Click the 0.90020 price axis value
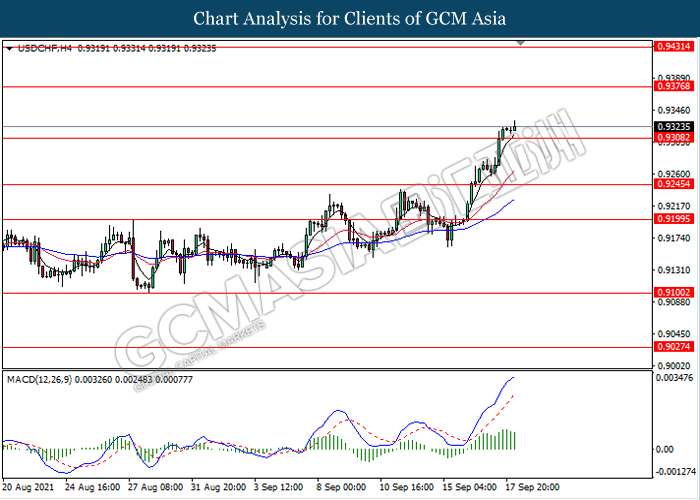Screen dimensions: 700x500 [674, 366]
